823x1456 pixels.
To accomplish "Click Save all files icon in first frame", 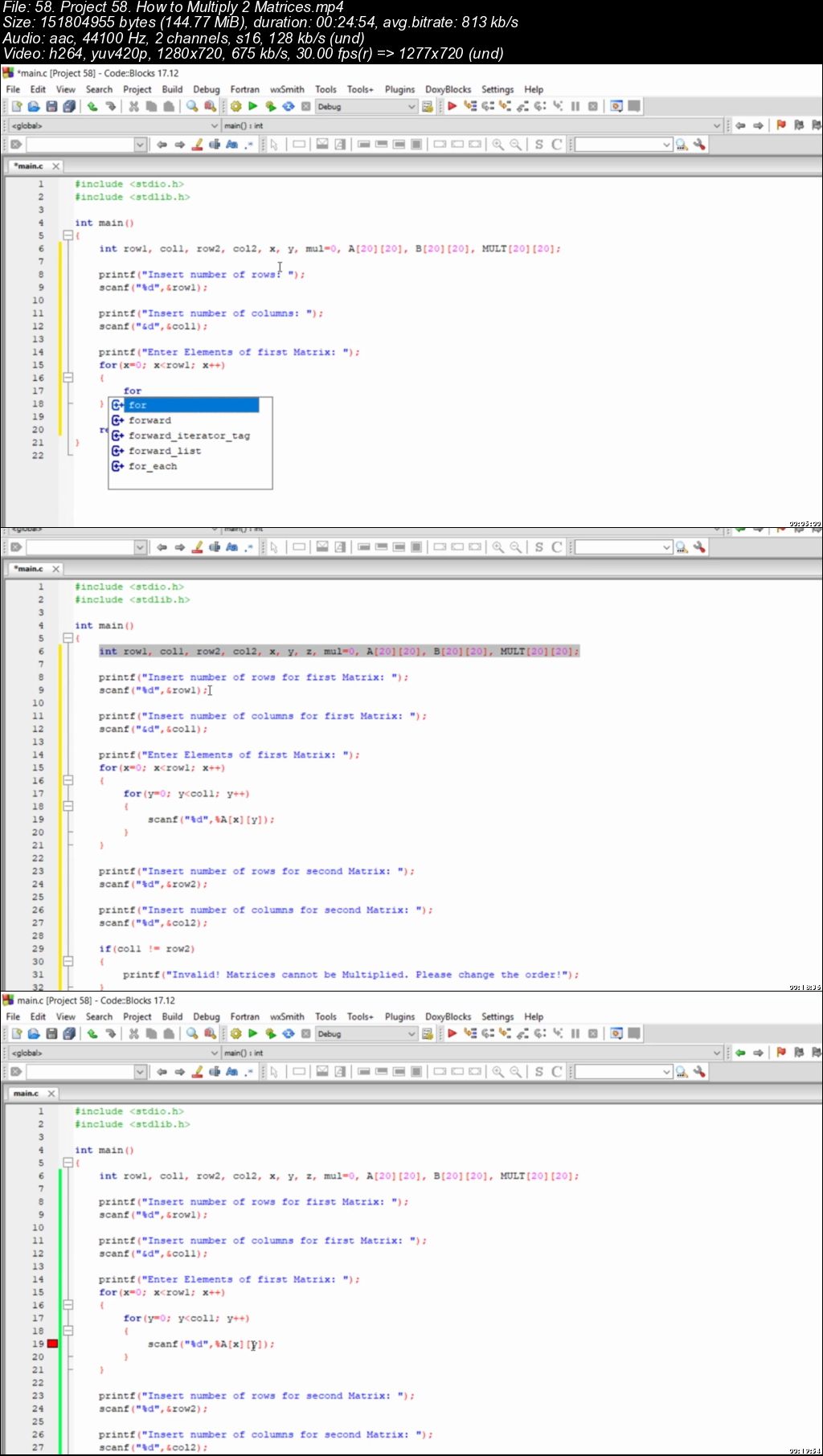I will [69, 106].
